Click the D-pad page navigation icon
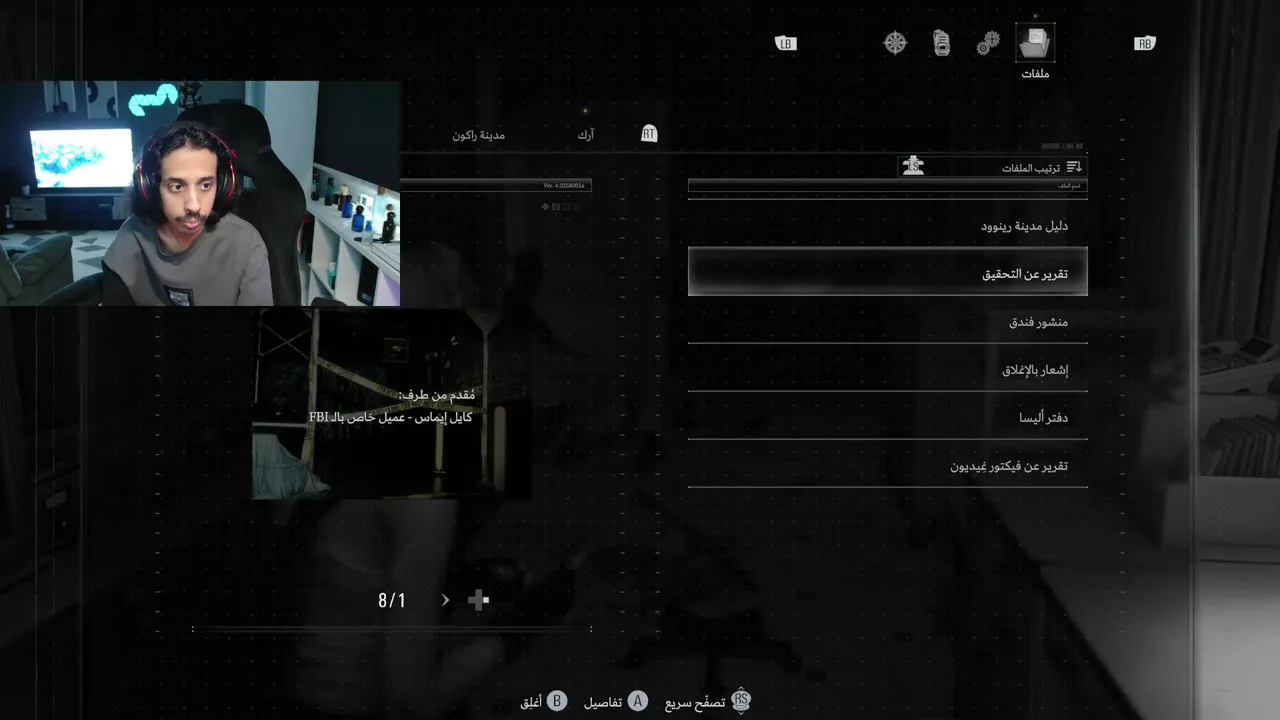This screenshot has width=1280, height=720. [478, 600]
